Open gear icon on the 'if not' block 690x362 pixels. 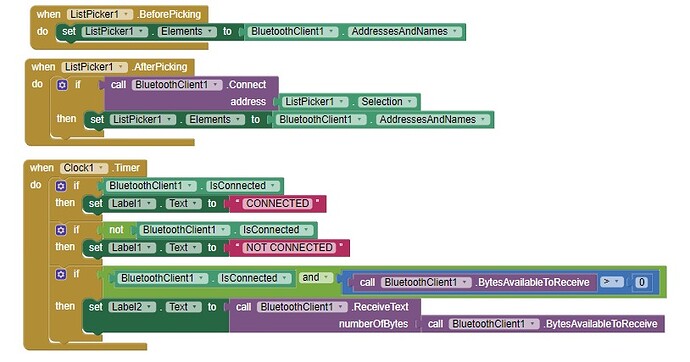point(61,230)
